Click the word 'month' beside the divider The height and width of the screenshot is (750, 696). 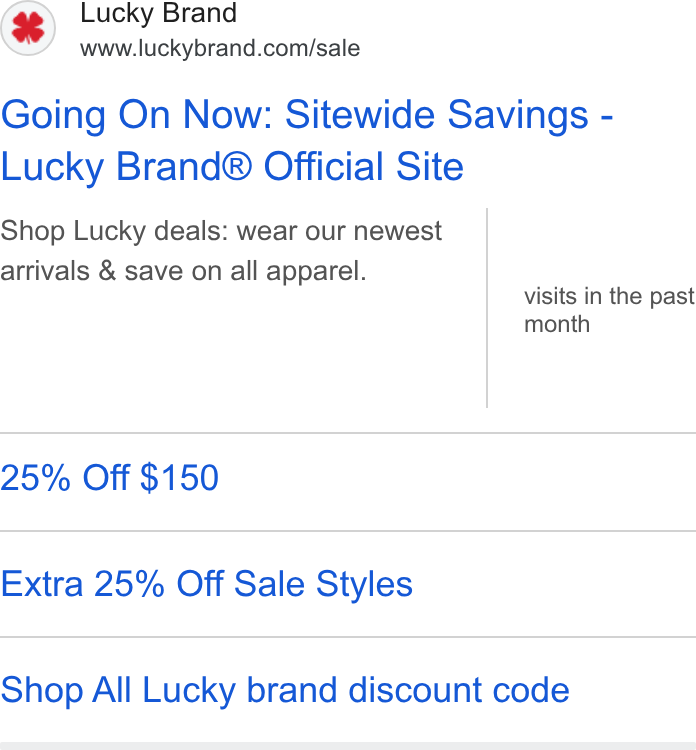(557, 324)
